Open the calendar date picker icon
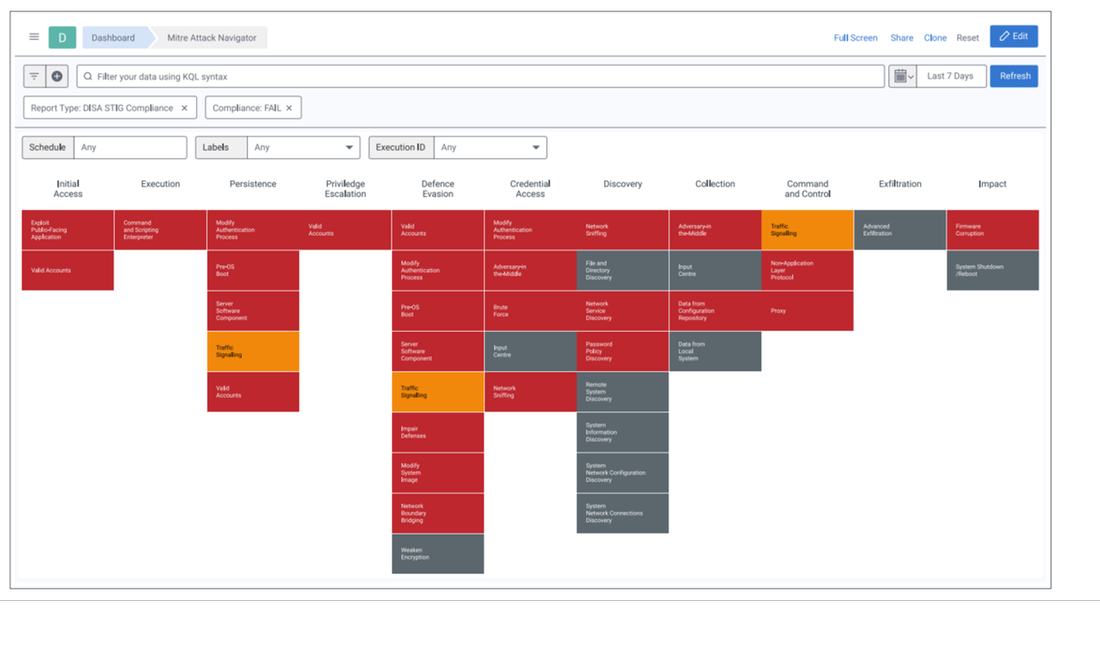This screenshot has height=648, width=1100. coord(901,76)
